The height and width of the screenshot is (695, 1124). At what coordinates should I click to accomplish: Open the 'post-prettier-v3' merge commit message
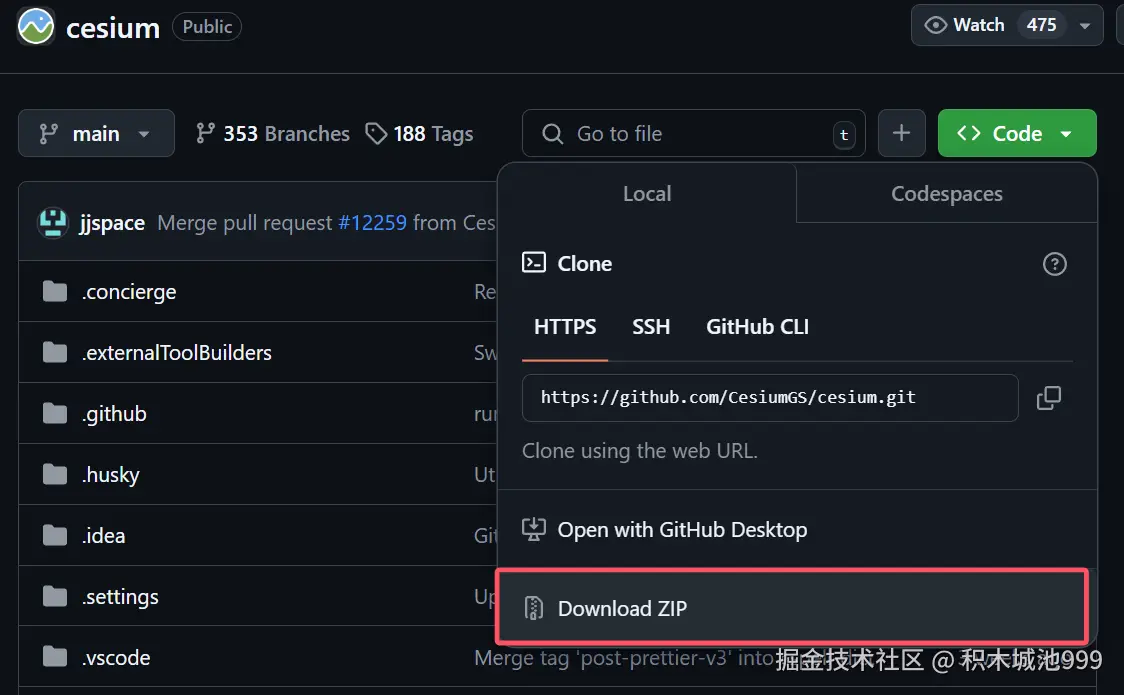(624, 658)
